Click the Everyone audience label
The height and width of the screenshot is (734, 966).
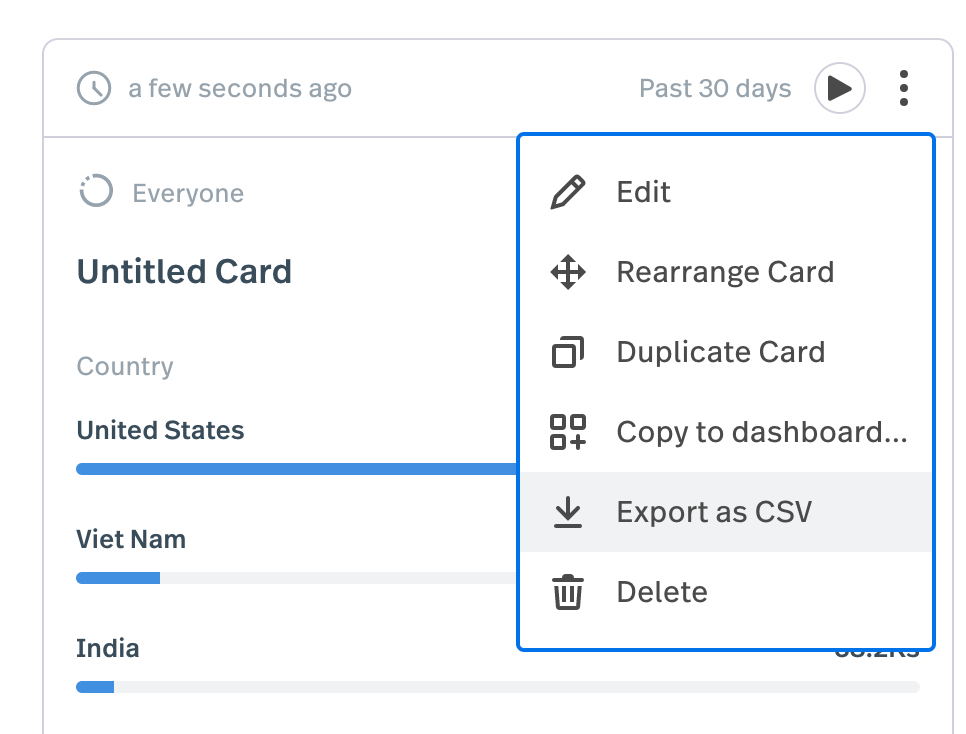click(x=187, y=192)
